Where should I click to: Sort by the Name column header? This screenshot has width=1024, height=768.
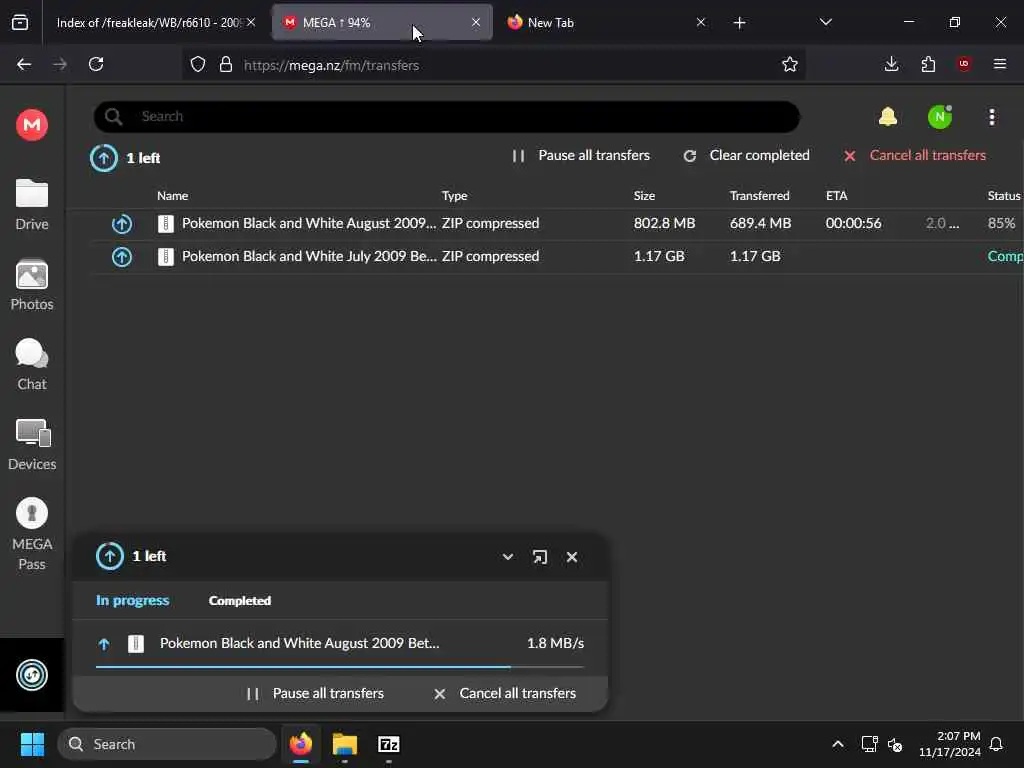coord(172,195)
